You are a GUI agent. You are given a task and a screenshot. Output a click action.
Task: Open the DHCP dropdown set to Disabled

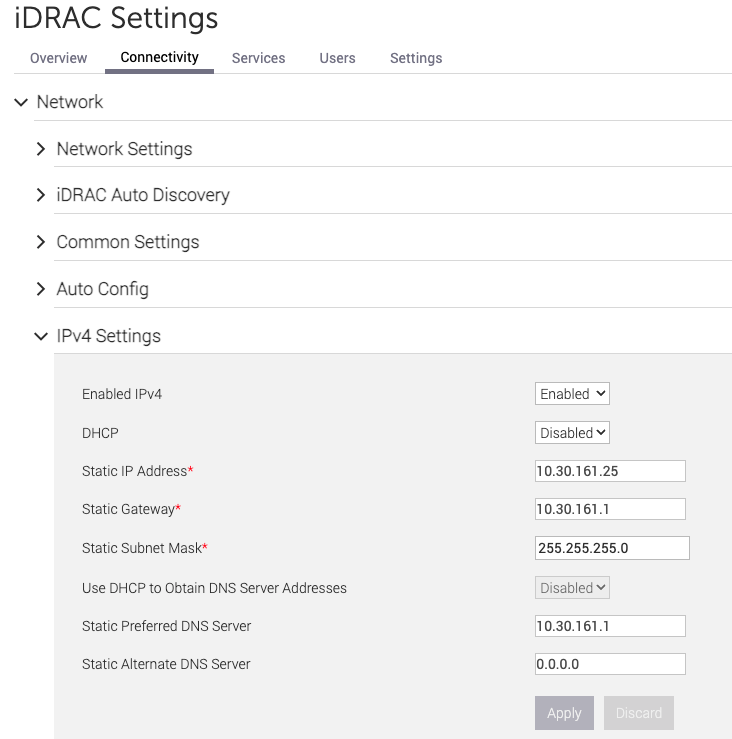click(x=572, y=433)
